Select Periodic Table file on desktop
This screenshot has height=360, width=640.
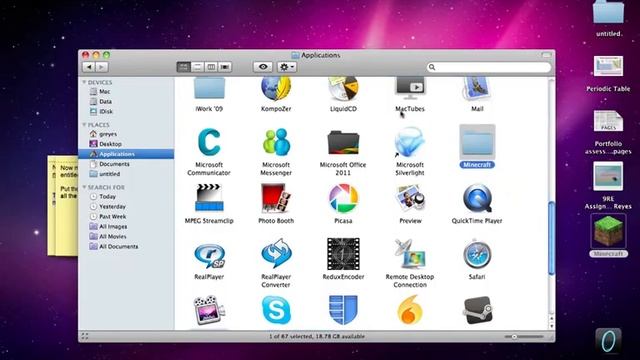(608, 66)
